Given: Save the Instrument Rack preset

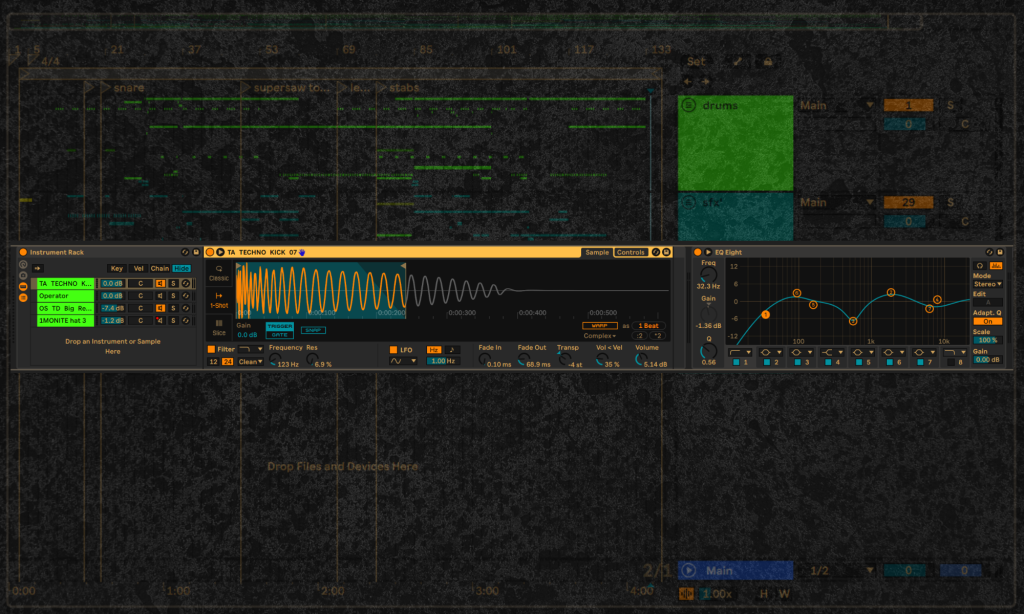Looking at the screenshot, I should [x=196, y=252].
